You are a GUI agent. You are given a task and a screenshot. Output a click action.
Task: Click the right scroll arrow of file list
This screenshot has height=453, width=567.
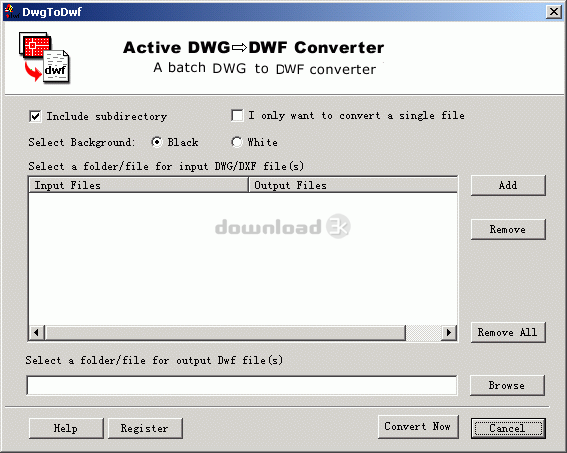click(449, 332)
